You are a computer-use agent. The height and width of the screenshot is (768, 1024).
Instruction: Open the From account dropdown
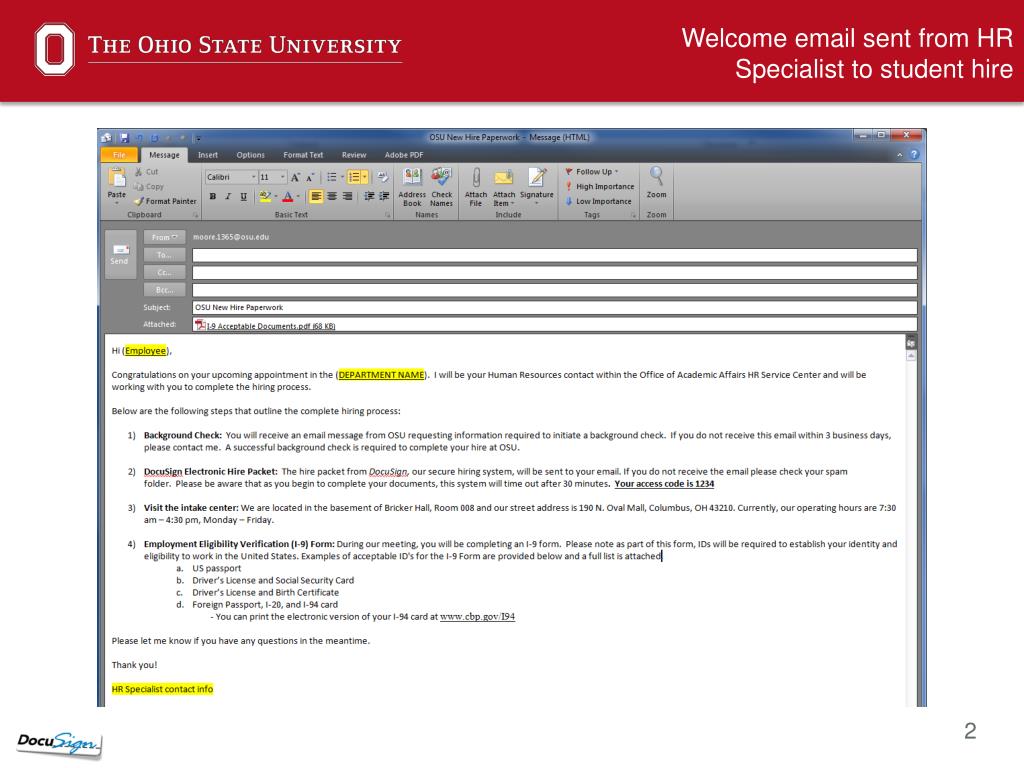click(x=165, y=237)
